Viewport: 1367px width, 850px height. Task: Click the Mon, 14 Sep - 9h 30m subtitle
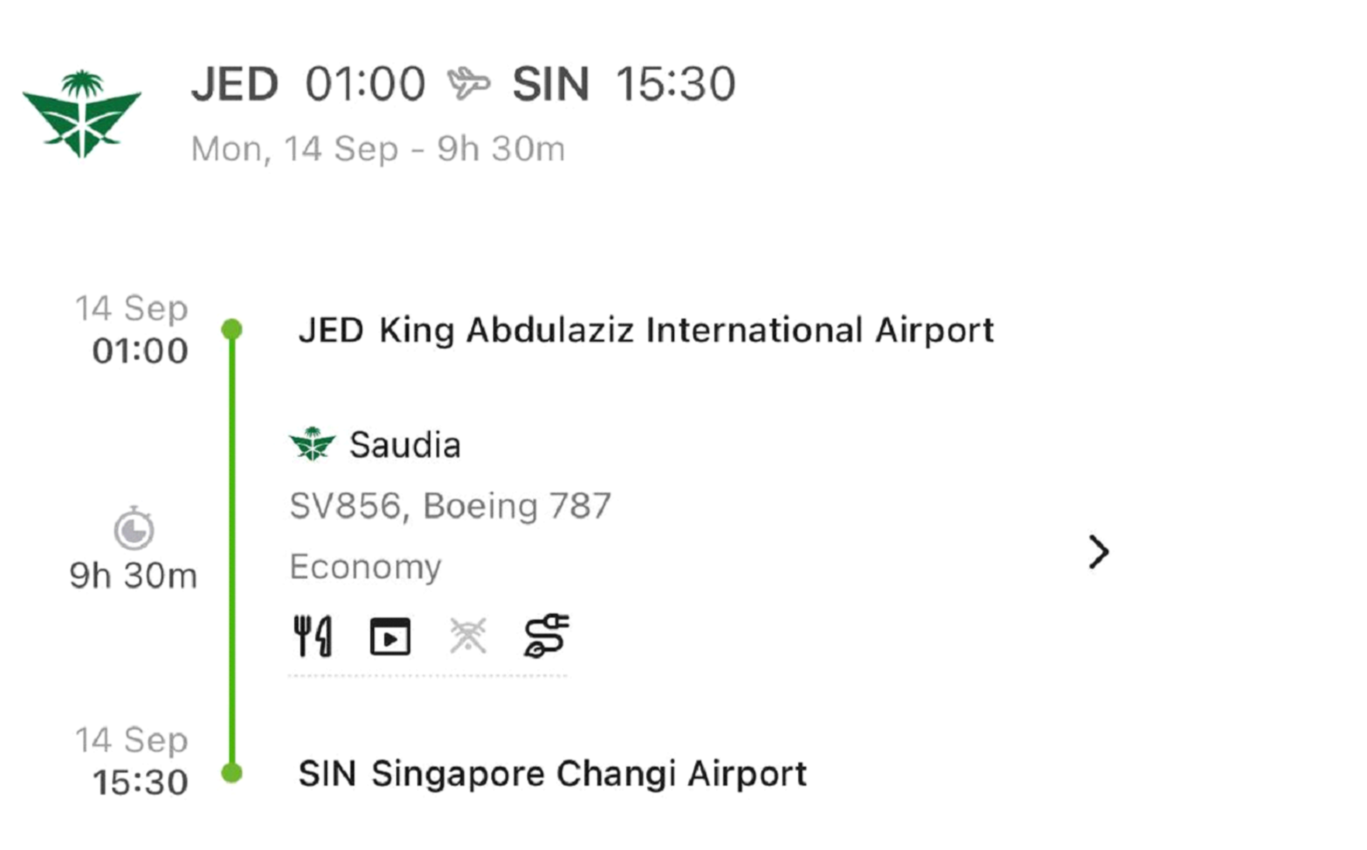coord(378,149)
